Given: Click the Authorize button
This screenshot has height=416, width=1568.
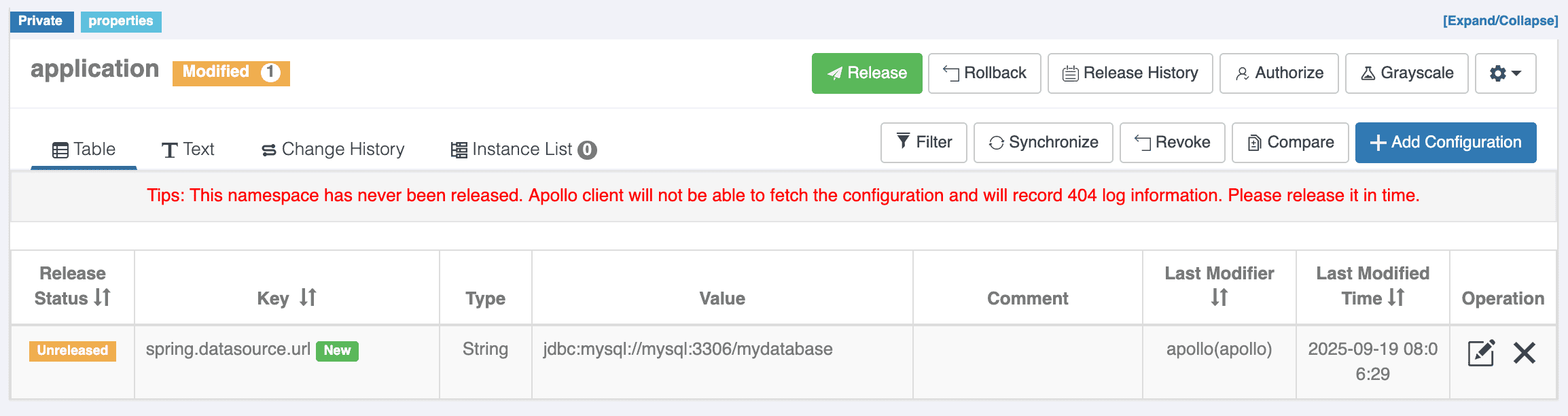Looking at the screenshot, I should pyautogui.click(x=1279, y=73).
